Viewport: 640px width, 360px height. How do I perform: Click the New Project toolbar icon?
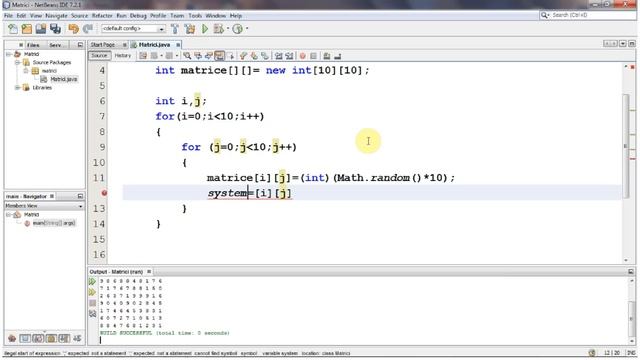pyautogui.click(x=27, y=29)
